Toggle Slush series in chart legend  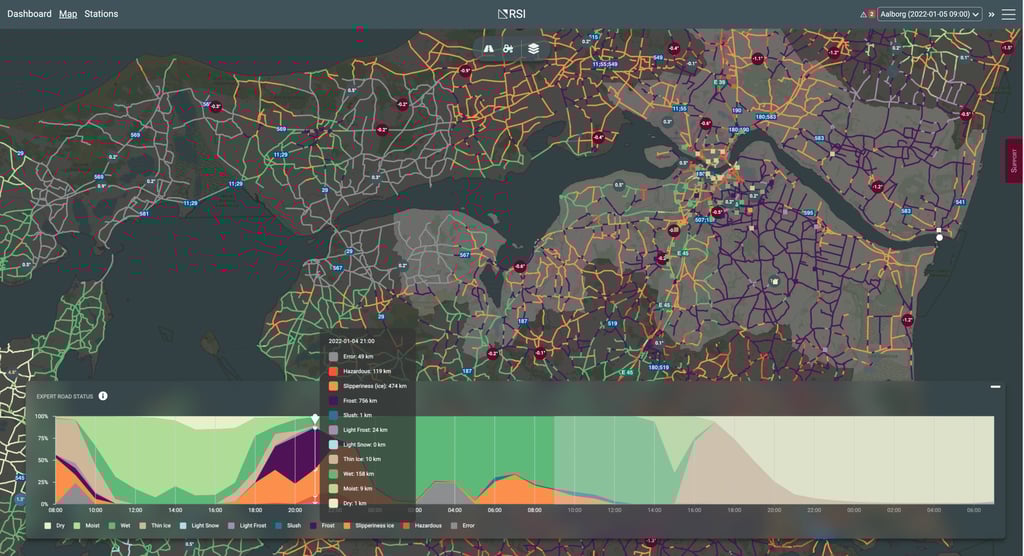point(288,525)
